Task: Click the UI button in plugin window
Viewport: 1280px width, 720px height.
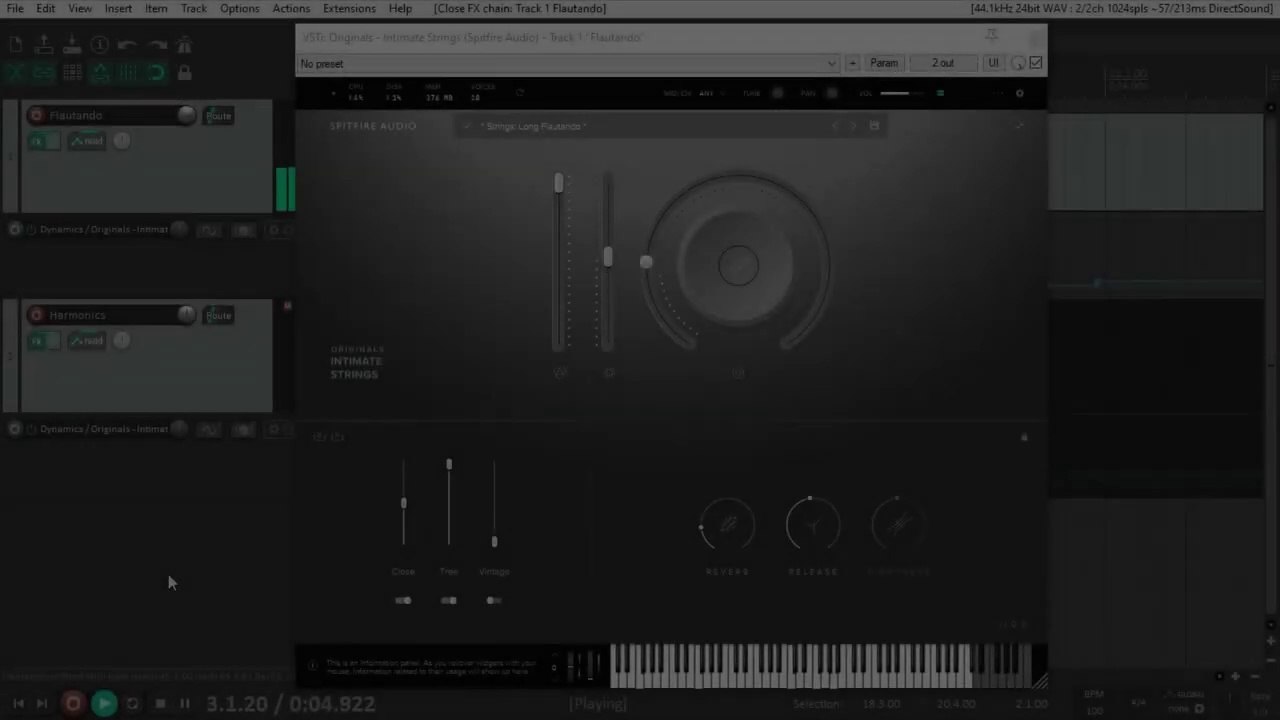Action: (x=993, y=63)
